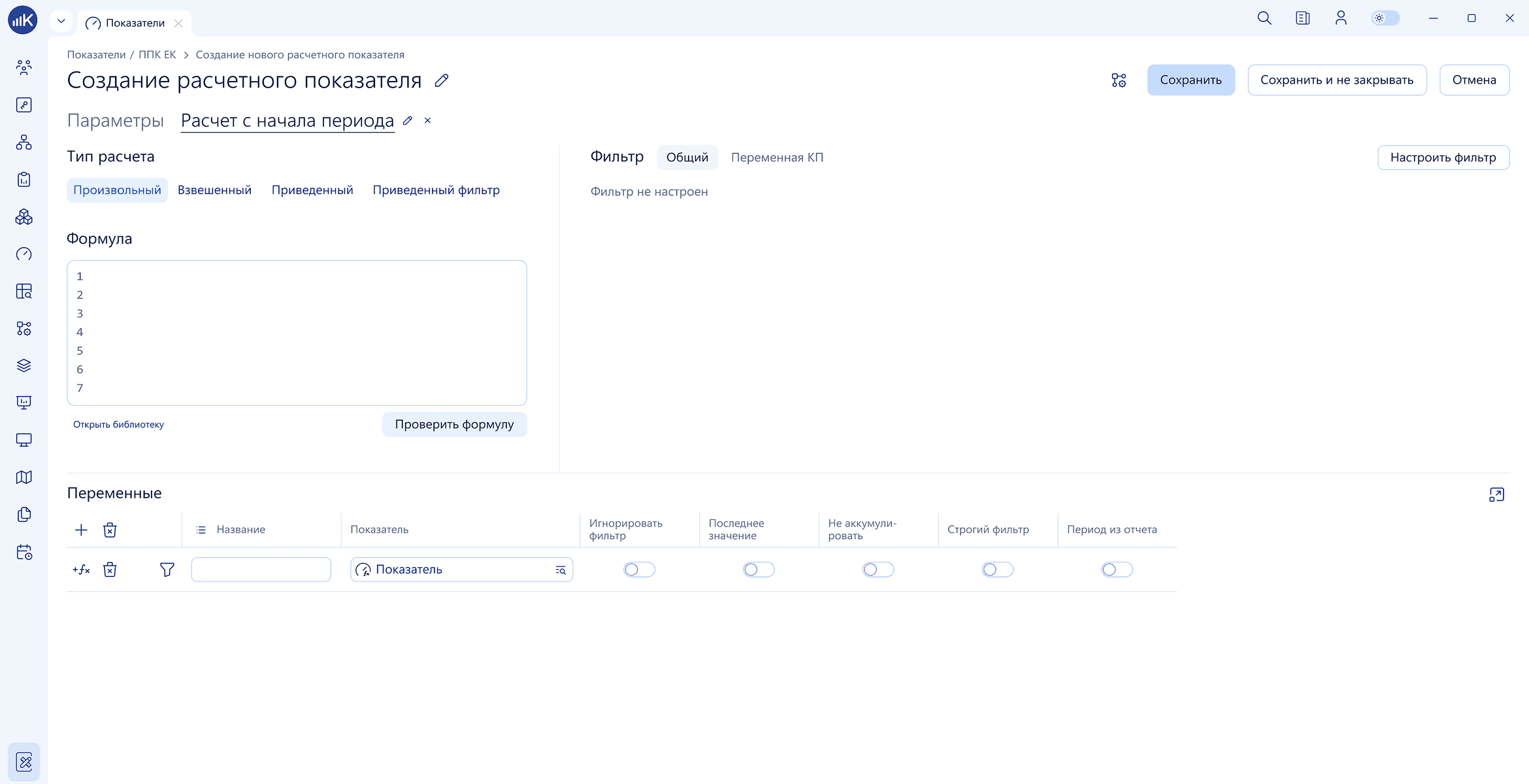This screenshot has width=1529, height=784.
Task: Open the user profile icon
Action: 1341,18
